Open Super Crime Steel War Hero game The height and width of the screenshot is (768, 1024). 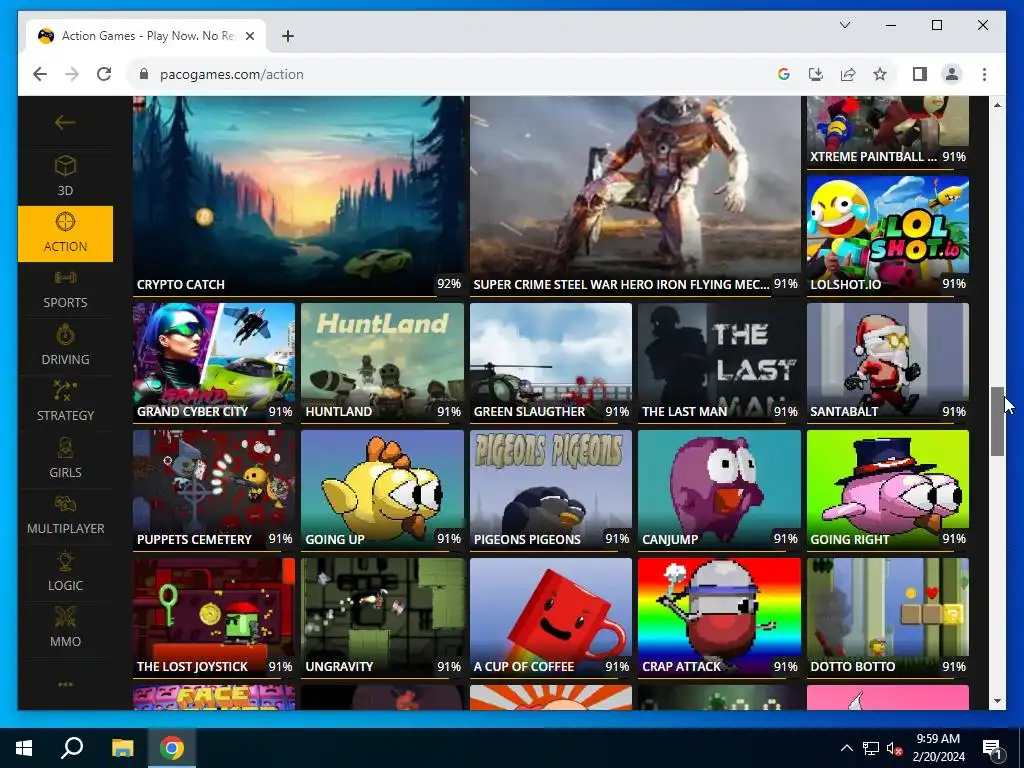pos(635,196)
